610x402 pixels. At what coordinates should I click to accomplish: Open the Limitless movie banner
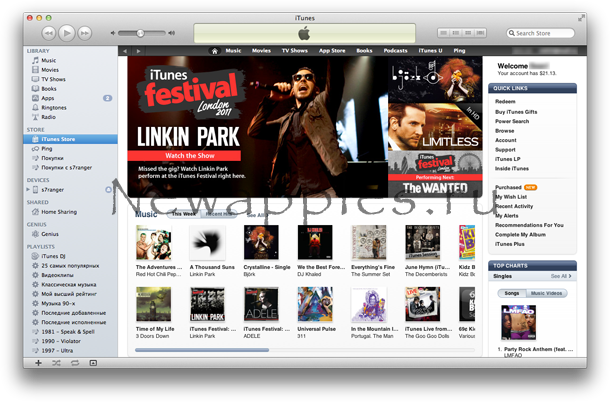pos(435,127)
